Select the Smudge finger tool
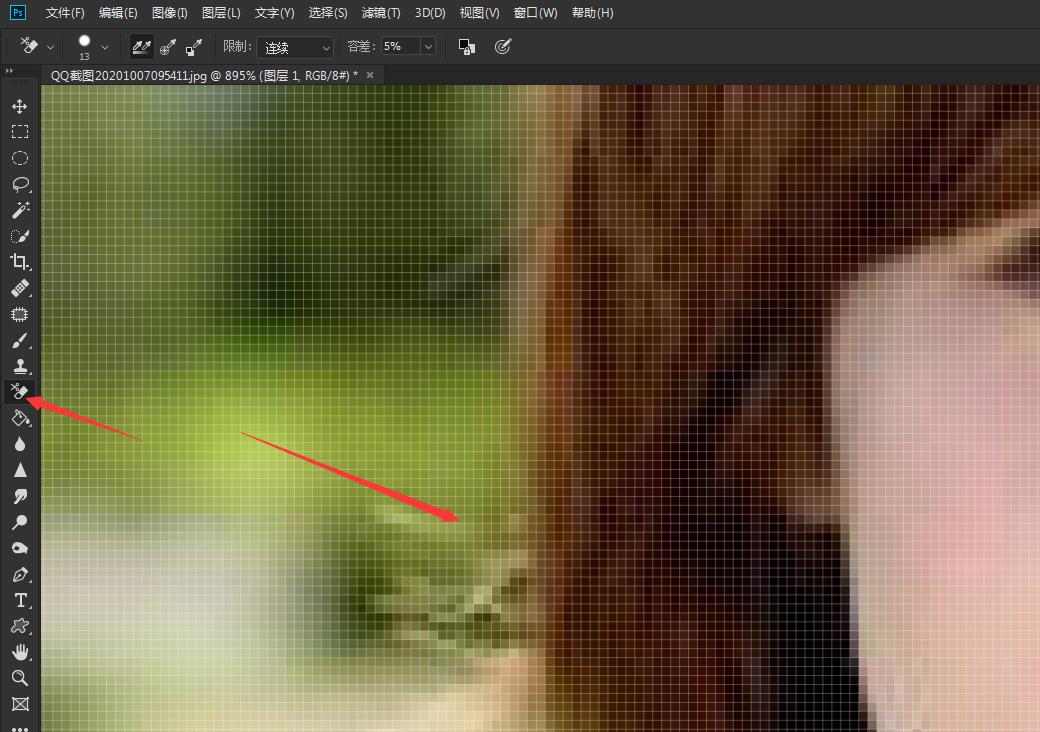Screen dimensions: 1040x732 [x=20, y=496]
